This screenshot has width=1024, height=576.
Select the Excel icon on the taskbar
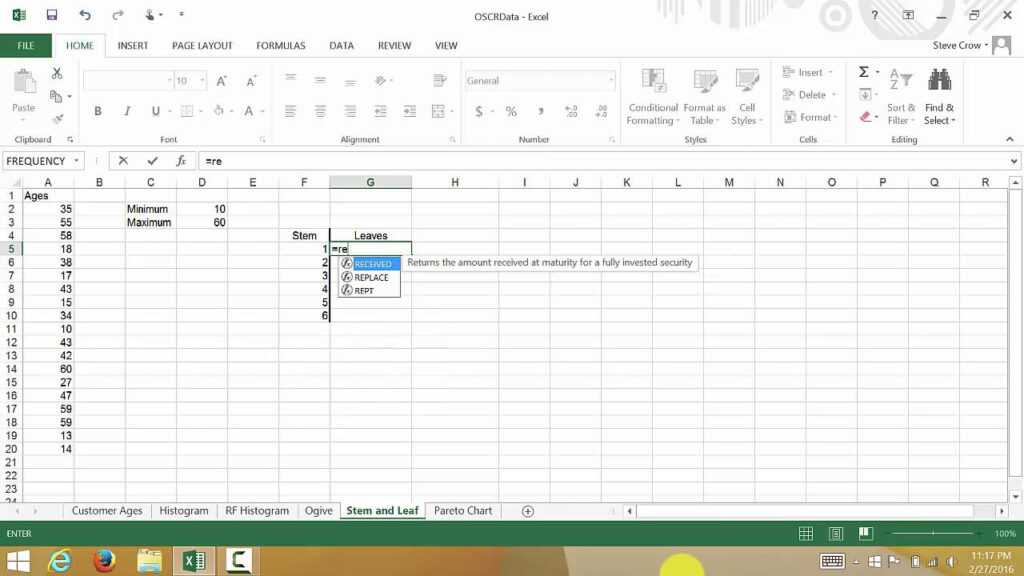[194, 561]
